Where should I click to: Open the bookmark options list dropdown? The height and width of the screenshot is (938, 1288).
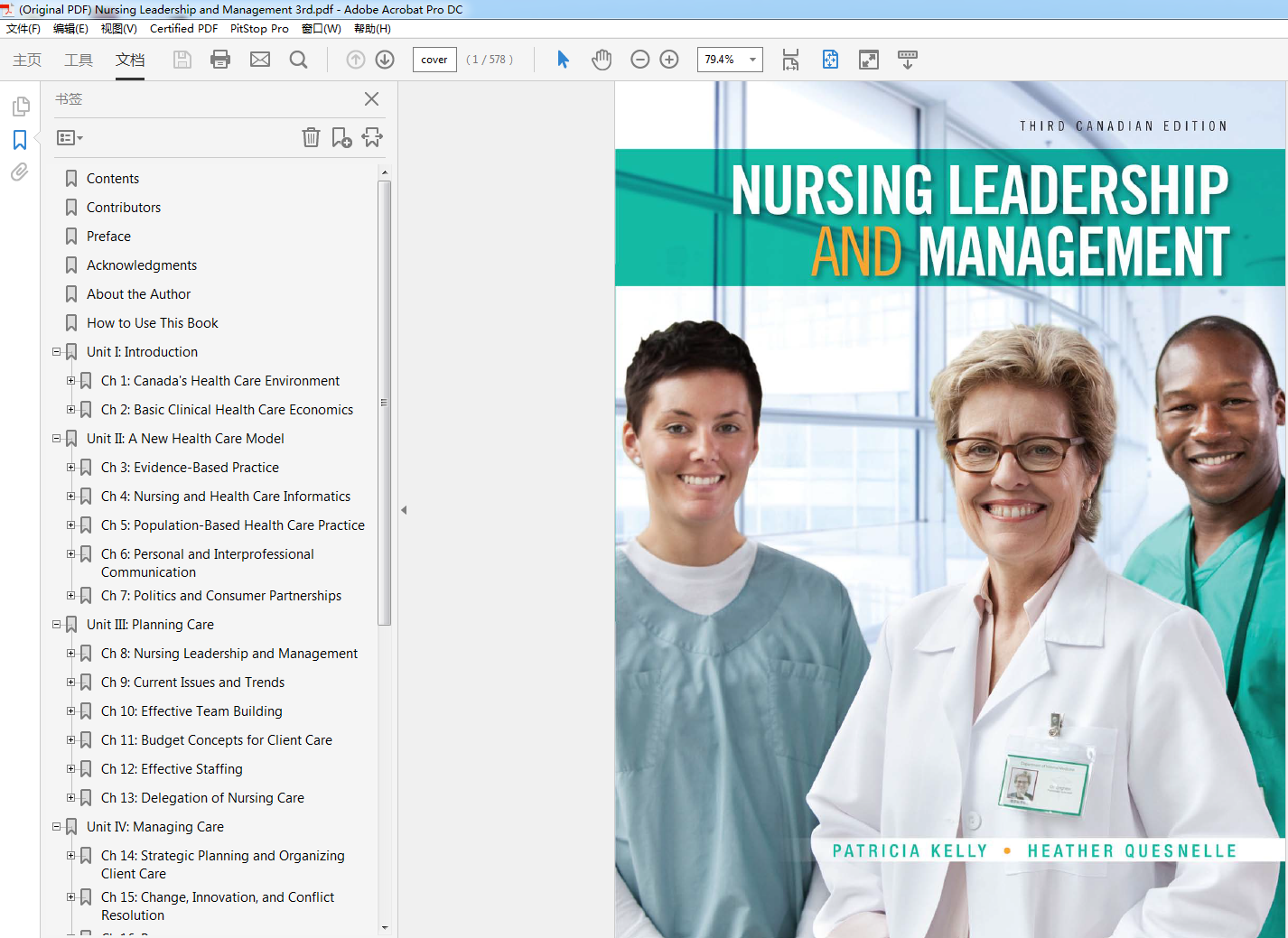70,138
